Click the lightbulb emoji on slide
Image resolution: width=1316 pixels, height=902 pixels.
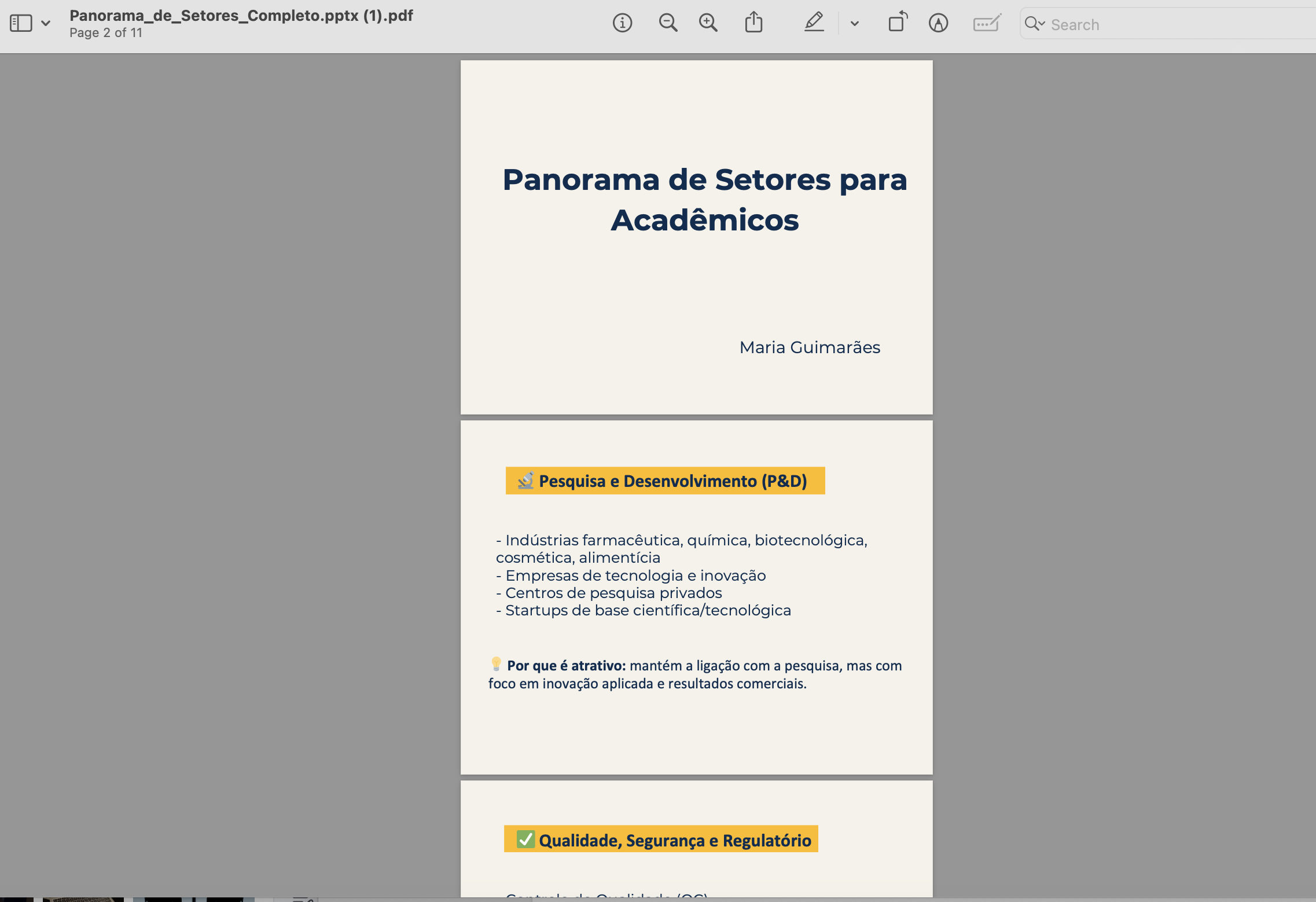496,663
